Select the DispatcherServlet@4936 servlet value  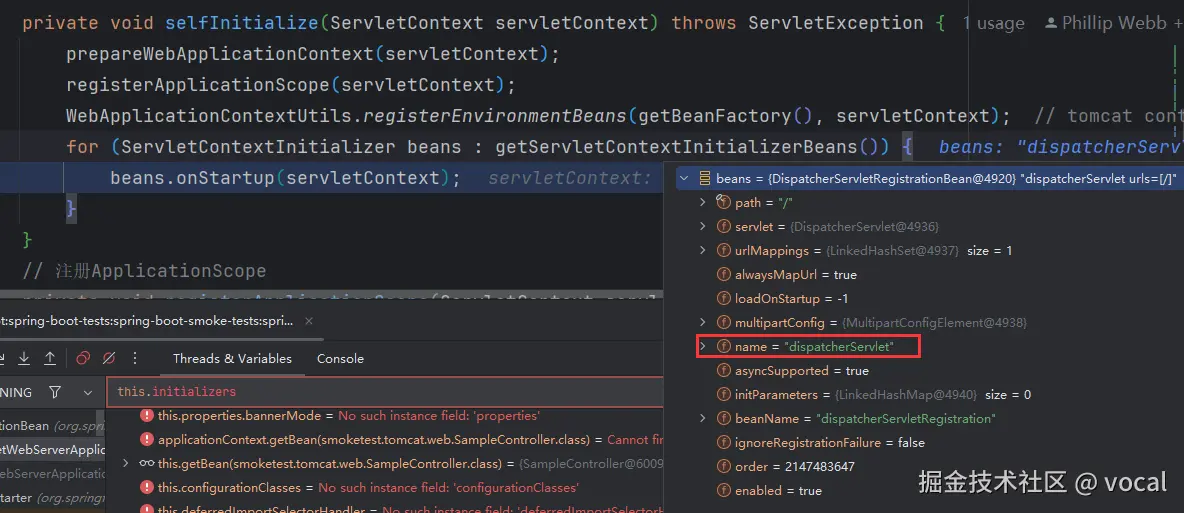[865, 227]
